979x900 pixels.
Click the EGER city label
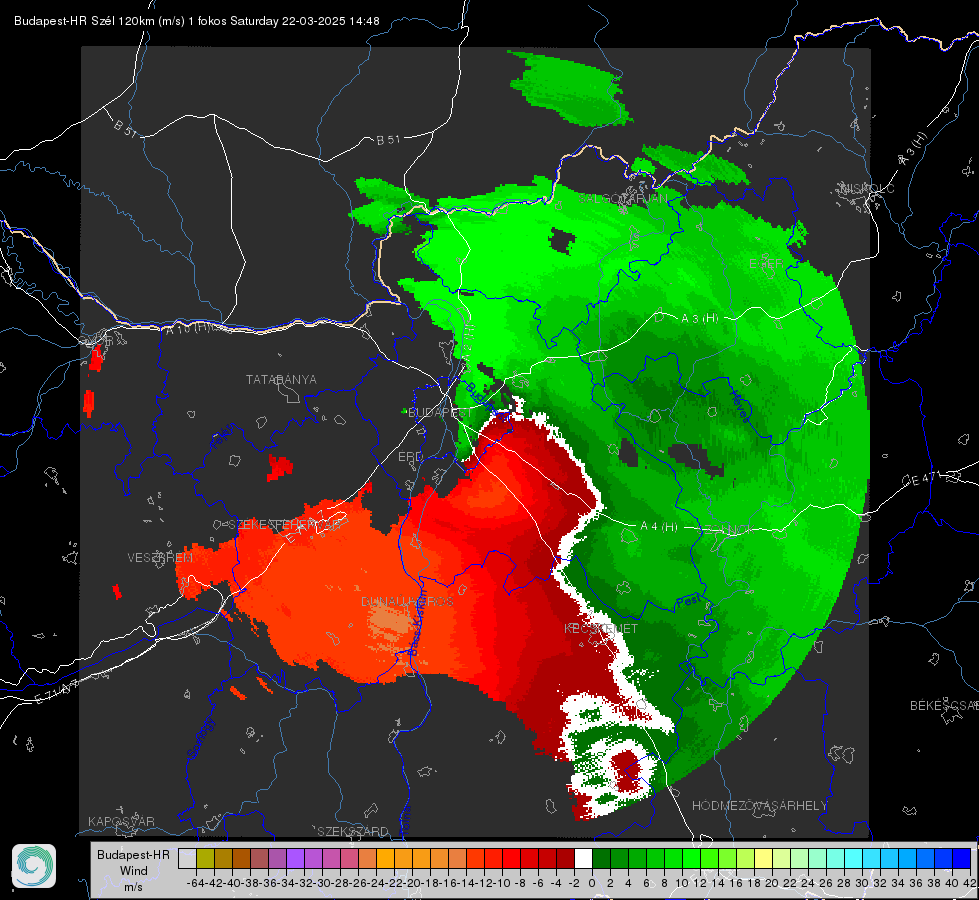click(765, 264)
